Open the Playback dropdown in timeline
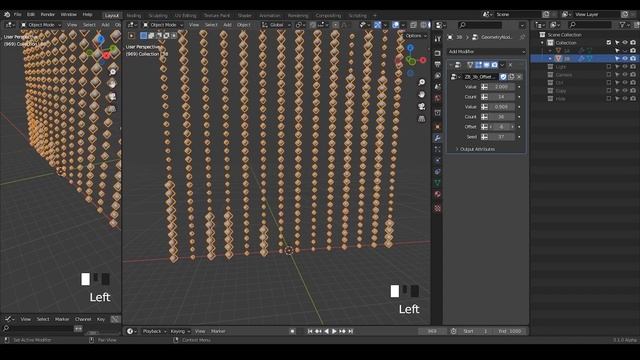This screenshot has width=640, height=360. (154, 331)
